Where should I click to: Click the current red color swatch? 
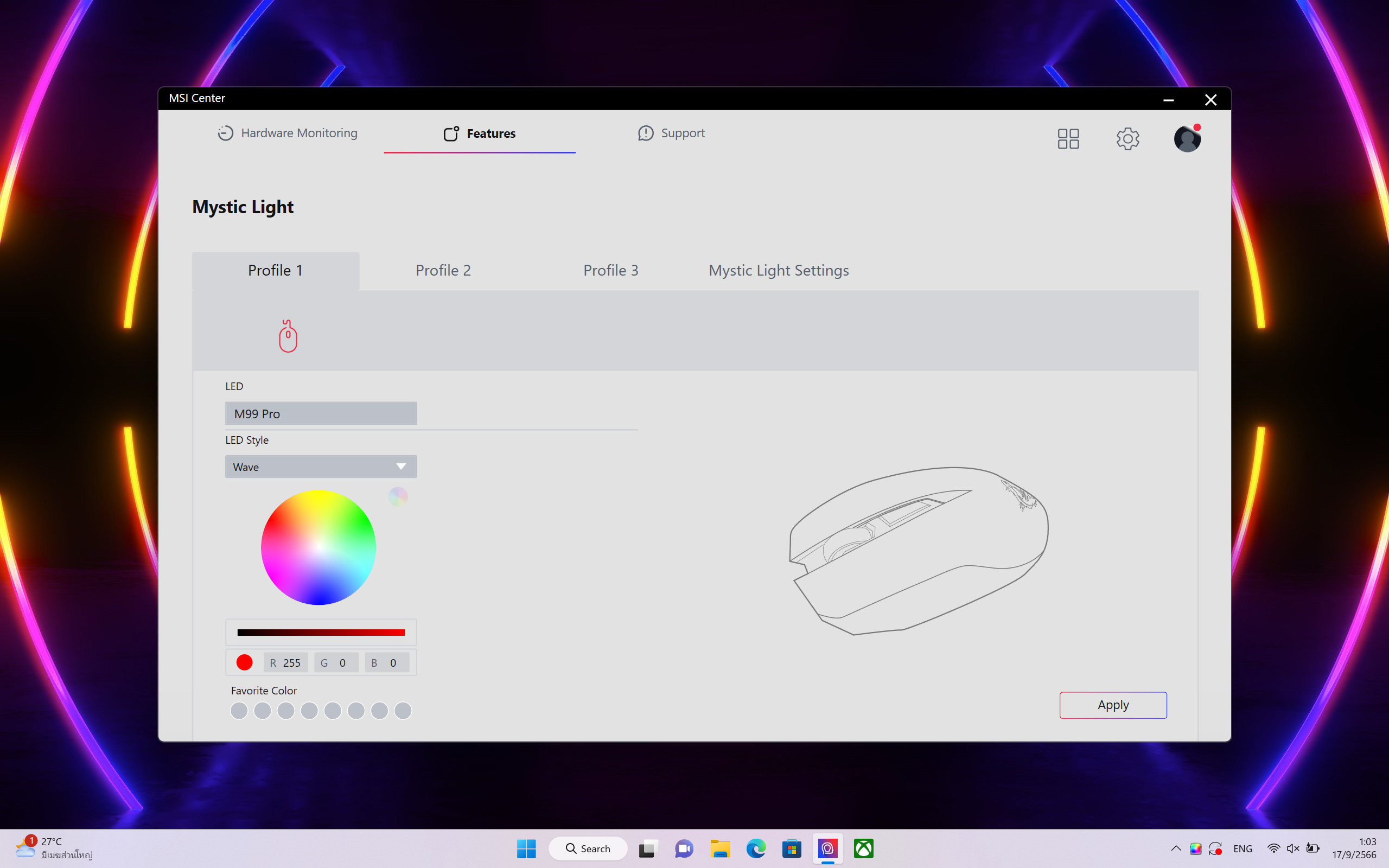pyautogui.click(x=245, y=662)
